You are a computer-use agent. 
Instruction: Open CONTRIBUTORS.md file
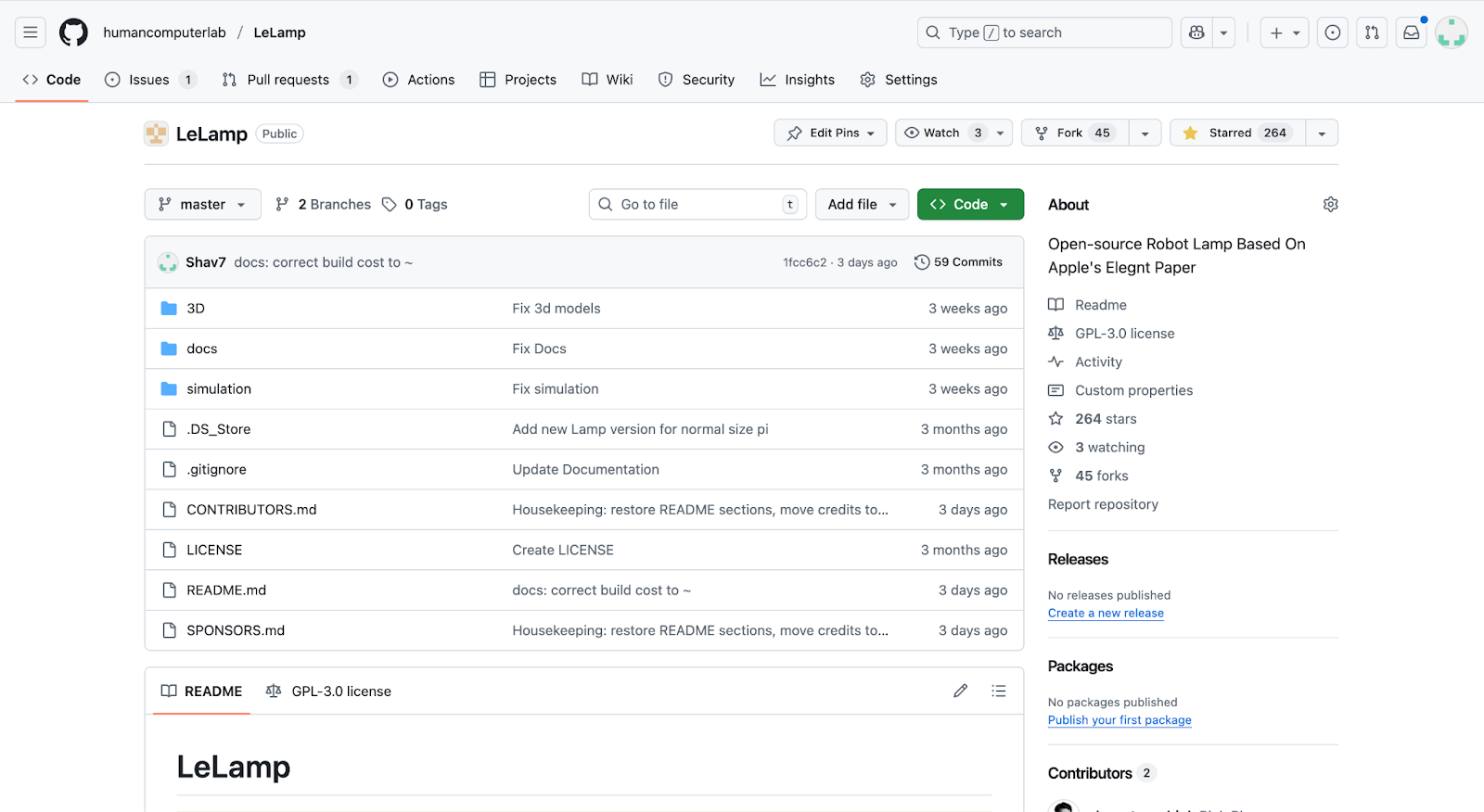(251, 510)
